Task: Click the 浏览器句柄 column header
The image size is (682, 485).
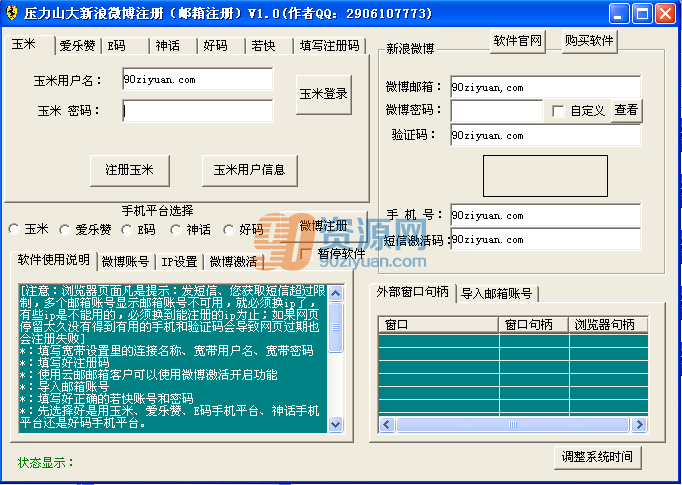Action: 609,324
